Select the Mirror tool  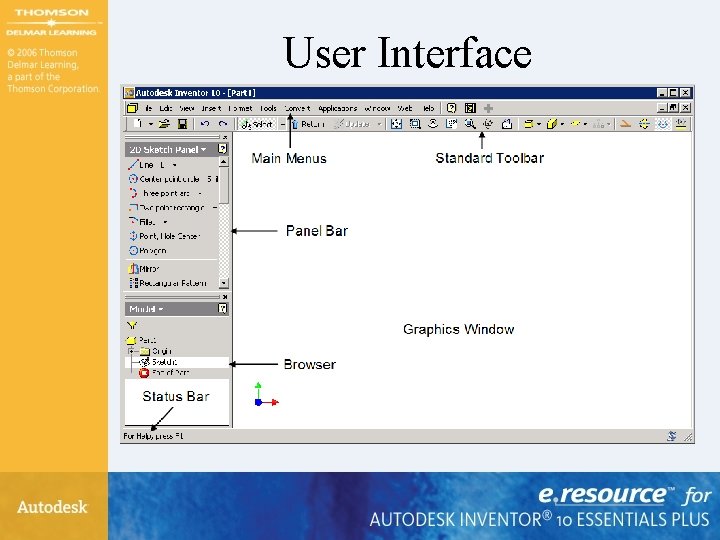pyautogui.click(x=144, y=269)
